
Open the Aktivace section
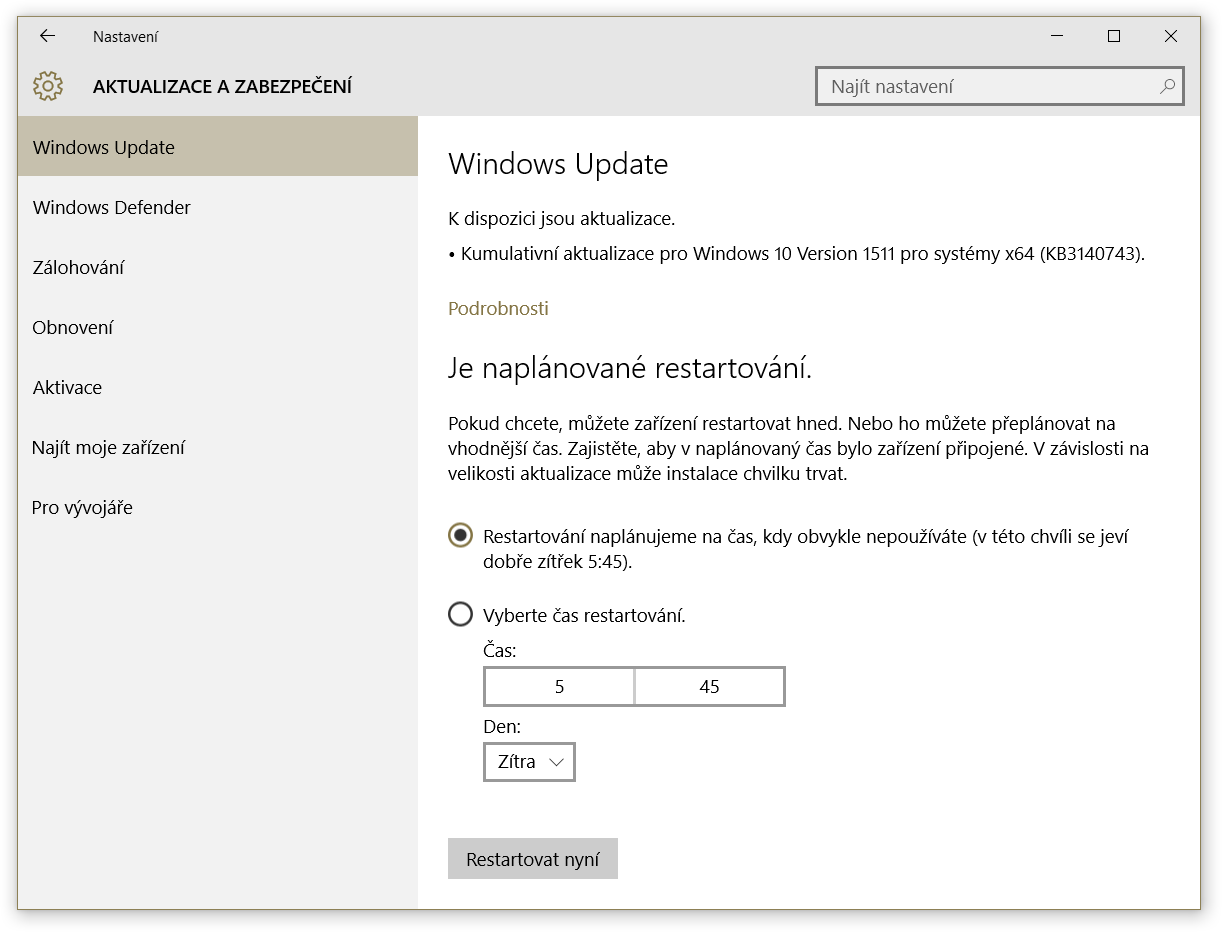click(218, 387)
